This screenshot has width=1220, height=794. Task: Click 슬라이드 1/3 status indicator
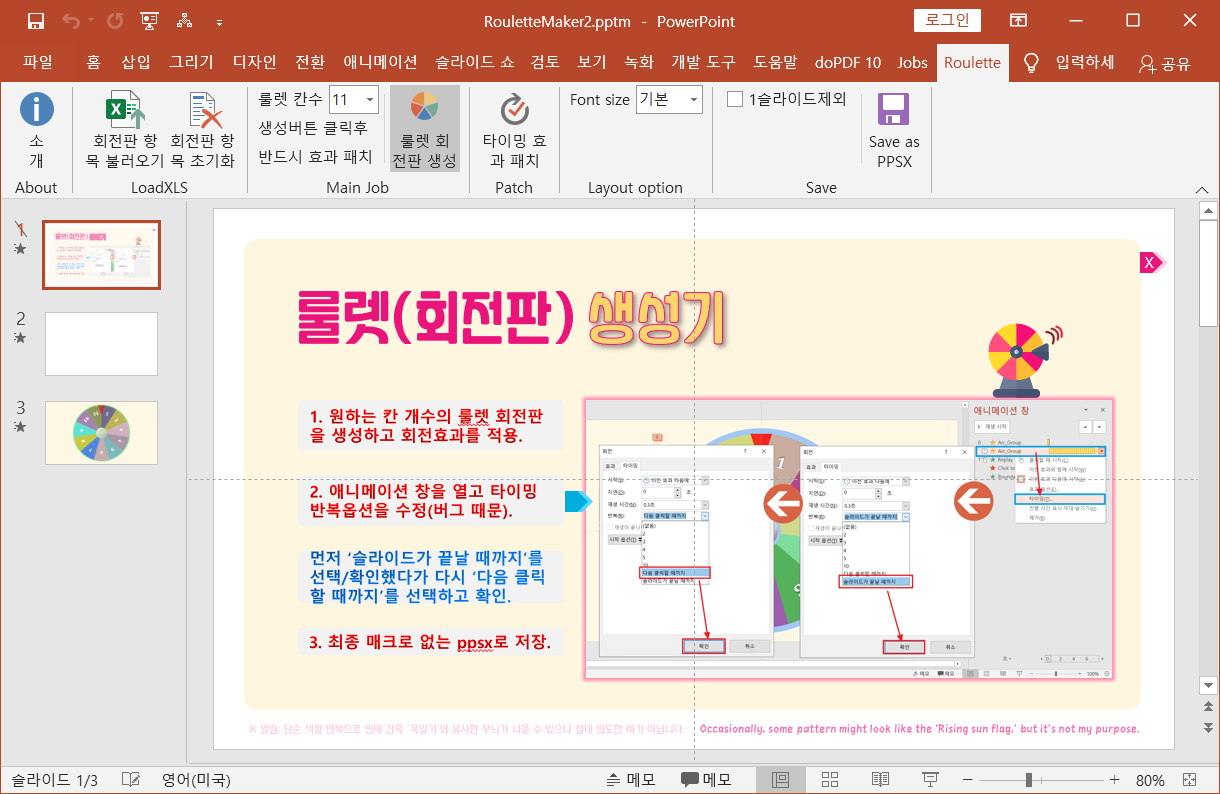[x=54, y=780]
